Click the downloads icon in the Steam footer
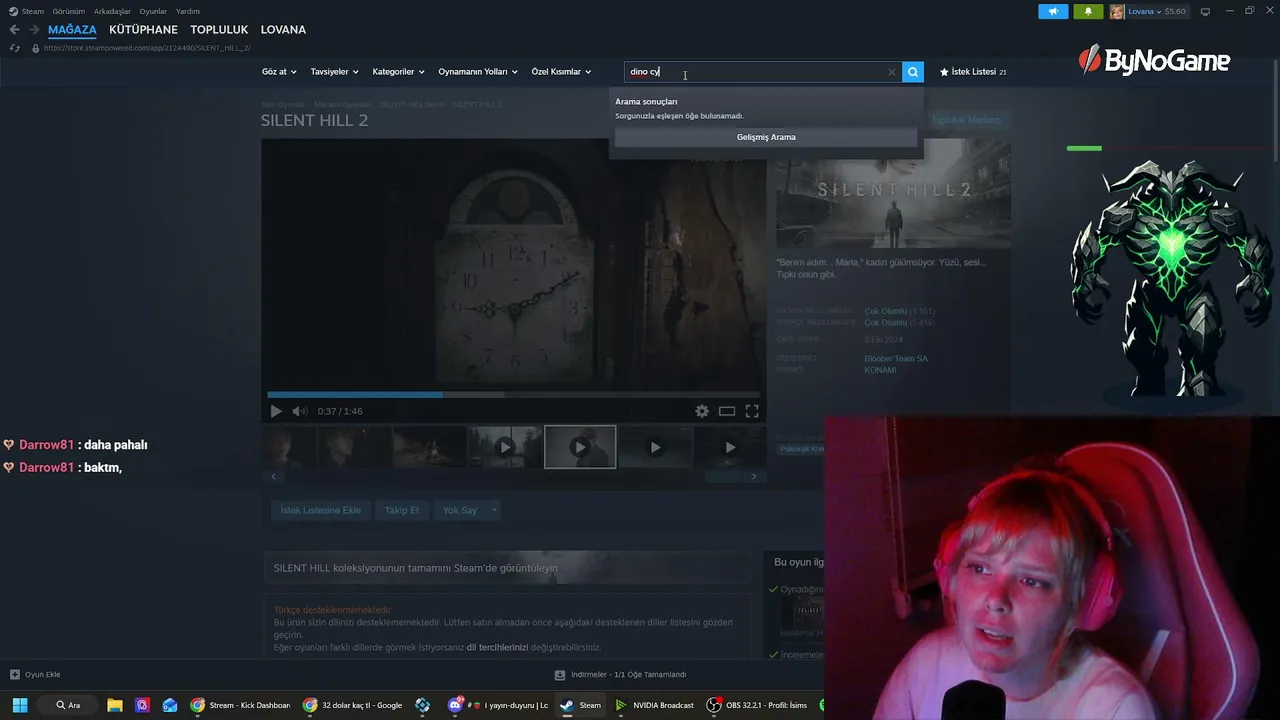Image resolution: width=1280 pixels, height=720 pixels. pyautogui.click(x=560, y=675)
